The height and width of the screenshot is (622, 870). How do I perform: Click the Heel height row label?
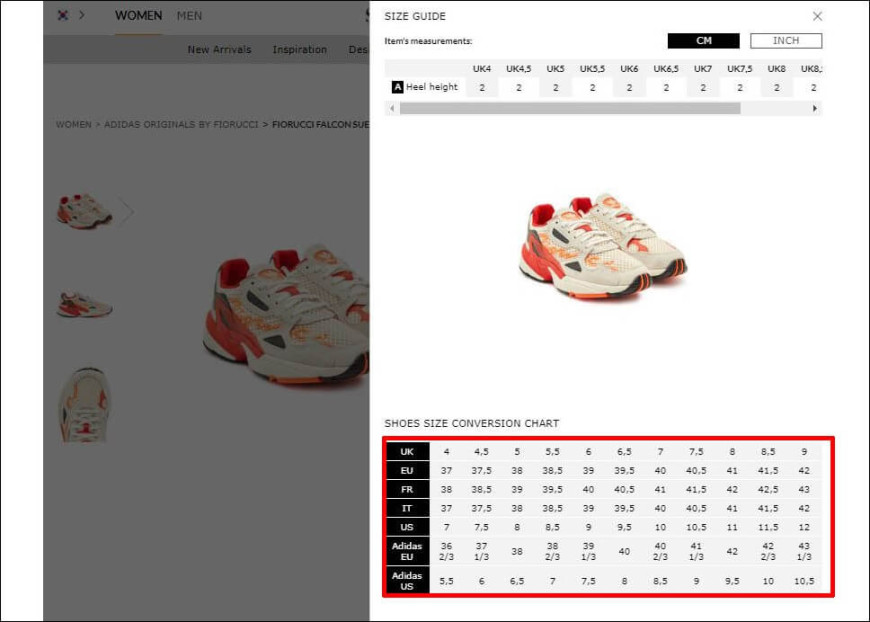click(x=432, y=87)
